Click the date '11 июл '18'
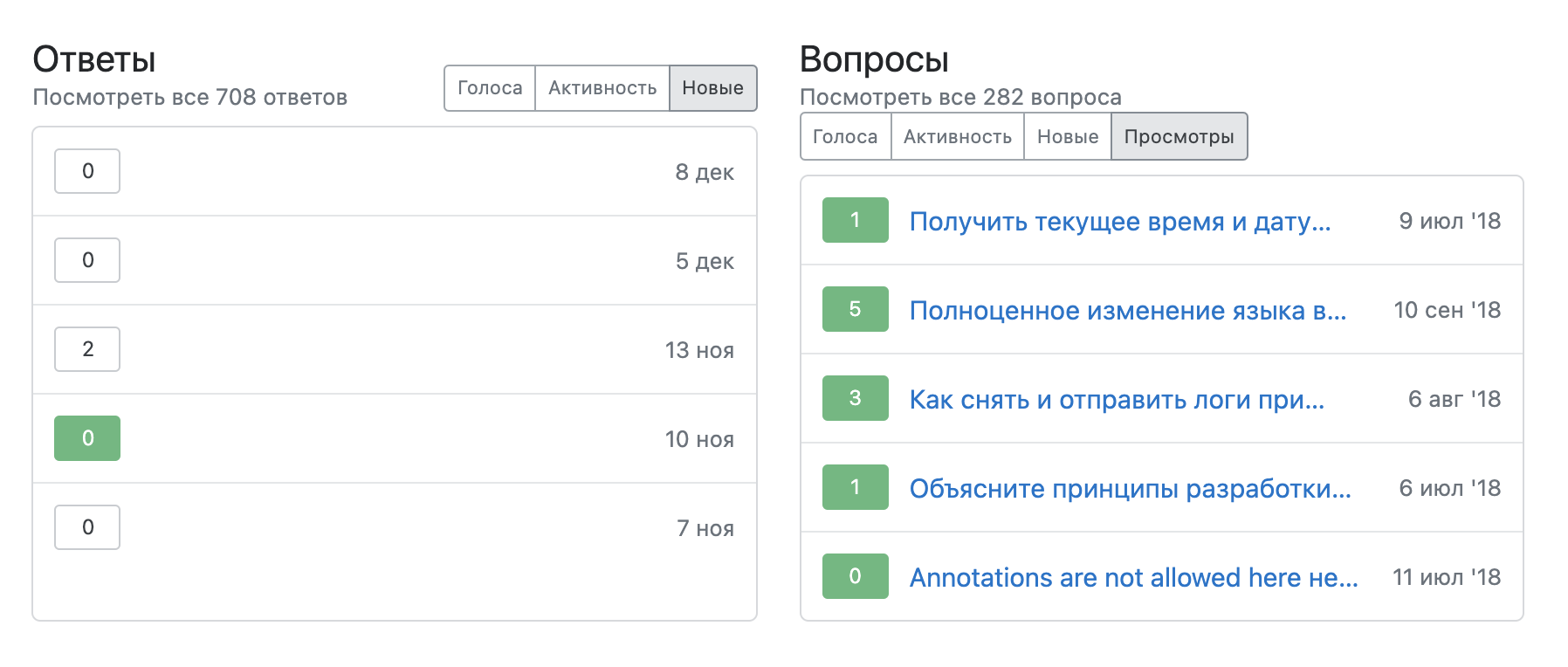 click(1447, 577)
